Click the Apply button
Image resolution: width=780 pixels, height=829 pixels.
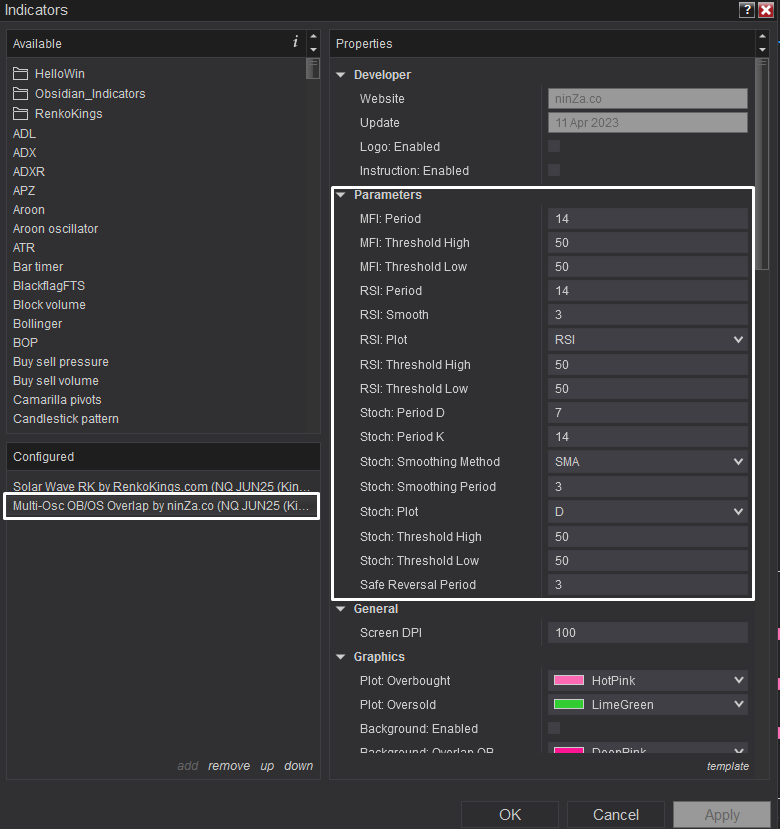coord(722,815)
